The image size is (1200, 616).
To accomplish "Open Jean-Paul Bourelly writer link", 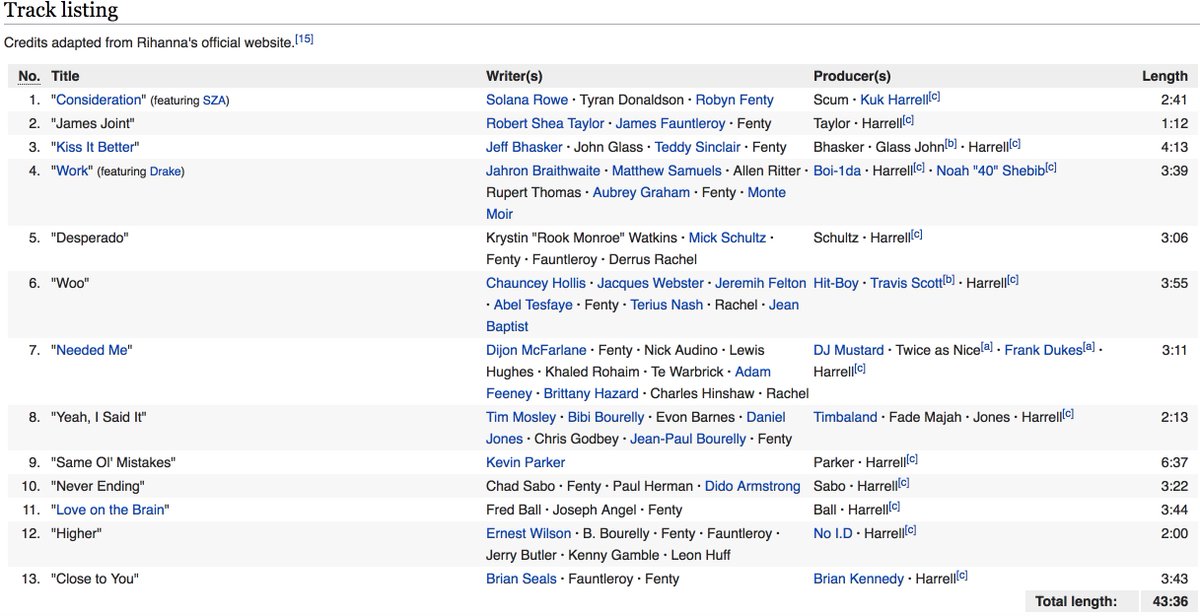I will pos(688,438).
